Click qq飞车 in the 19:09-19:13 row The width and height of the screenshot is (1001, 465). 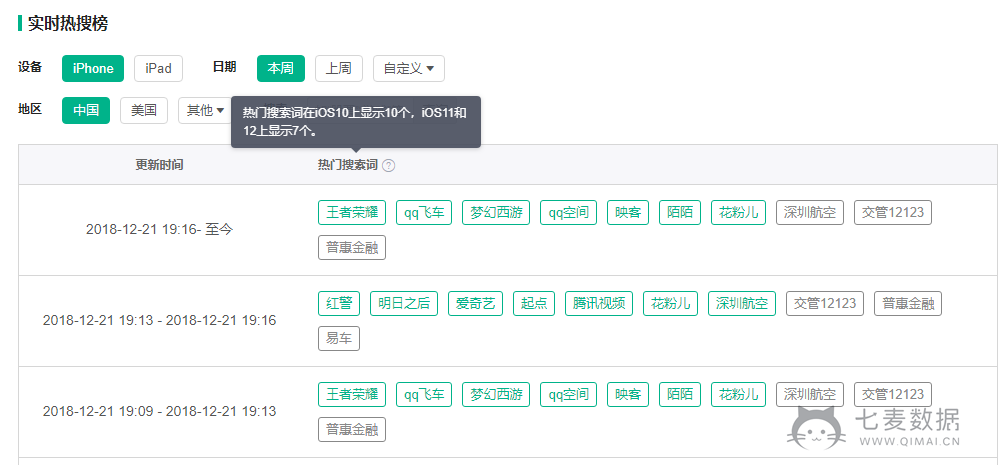point(424,394)
